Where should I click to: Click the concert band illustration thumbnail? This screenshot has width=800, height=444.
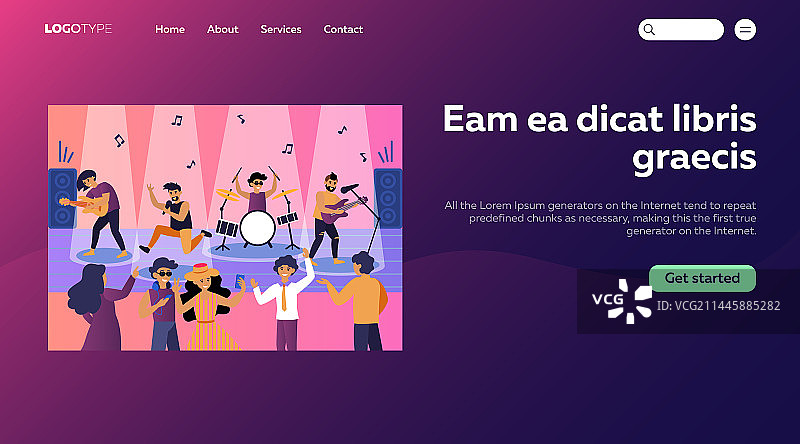point(225,228)
